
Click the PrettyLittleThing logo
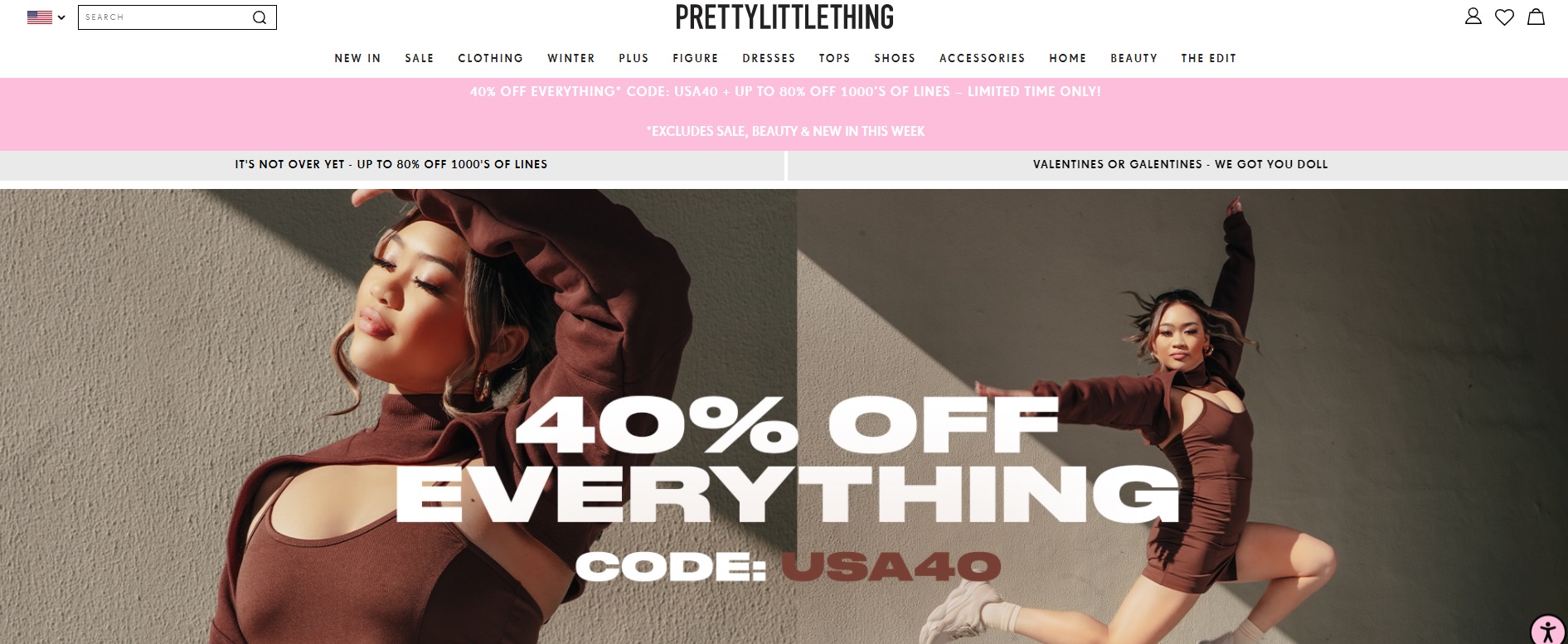pyautogui.click(x=784, y=17)
